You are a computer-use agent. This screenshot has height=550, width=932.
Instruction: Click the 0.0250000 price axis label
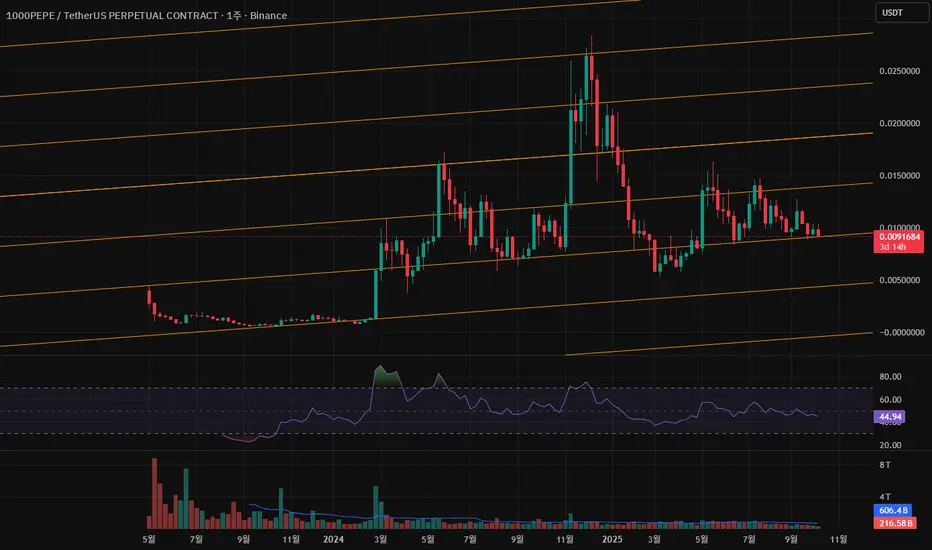point(899,71)
